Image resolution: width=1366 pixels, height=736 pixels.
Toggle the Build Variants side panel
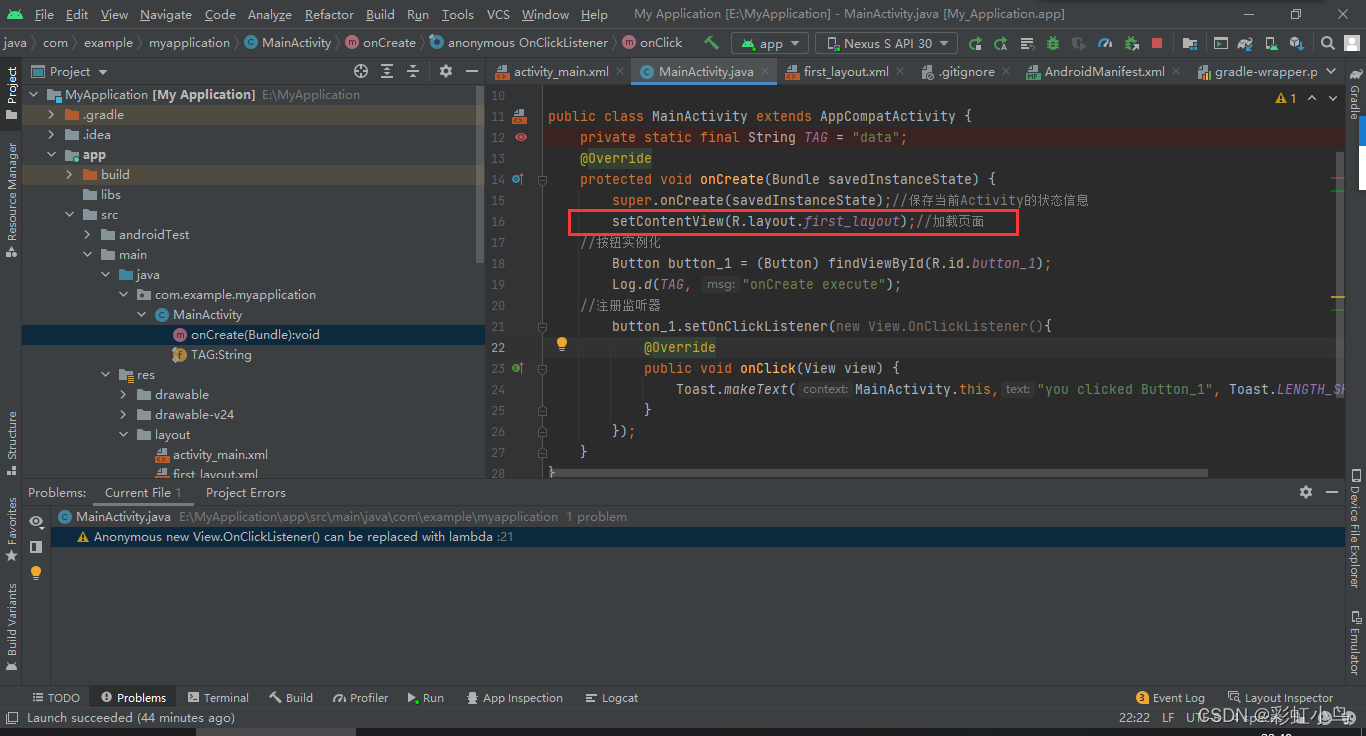(11, 626)
